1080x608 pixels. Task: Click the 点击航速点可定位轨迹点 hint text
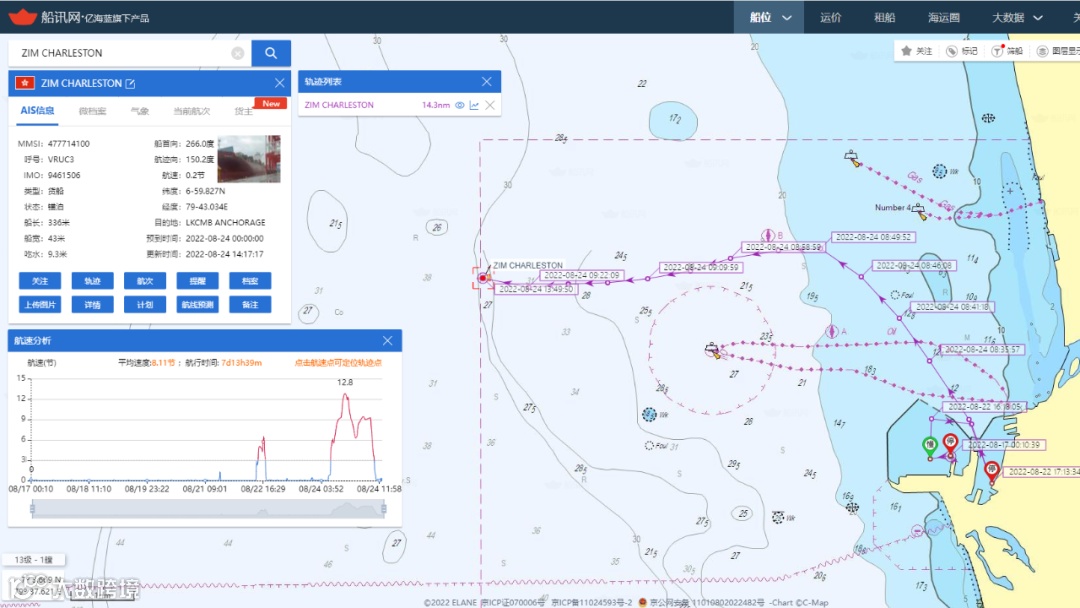[x=338, y=363]
